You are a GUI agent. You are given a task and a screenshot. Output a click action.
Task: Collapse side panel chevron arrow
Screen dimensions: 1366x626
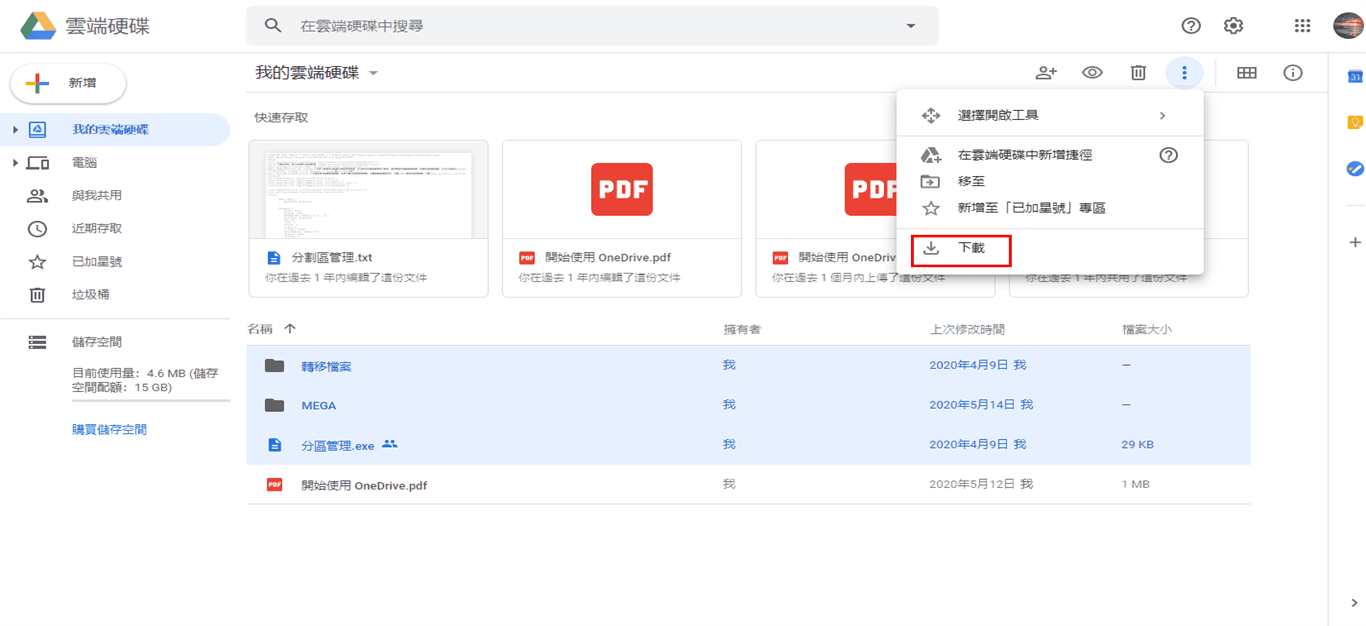pos(1355,603)
